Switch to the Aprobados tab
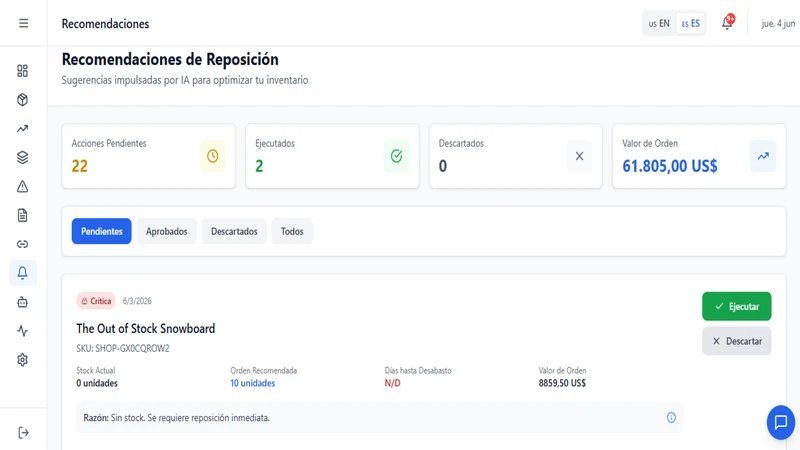The width and height of the screenshot is (800, 450). tap(166, 231)
